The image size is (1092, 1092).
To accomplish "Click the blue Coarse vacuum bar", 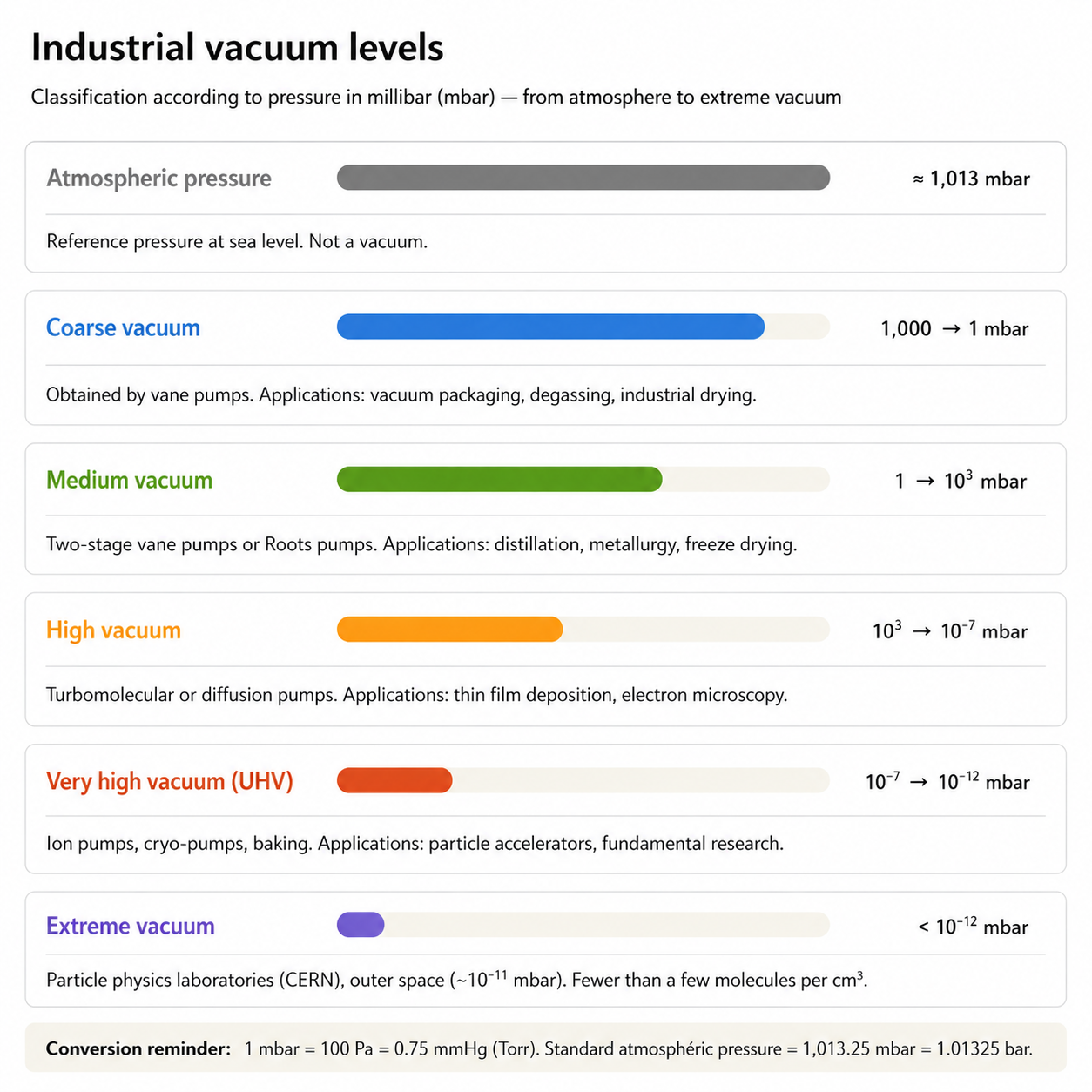I will coord(550,327).
